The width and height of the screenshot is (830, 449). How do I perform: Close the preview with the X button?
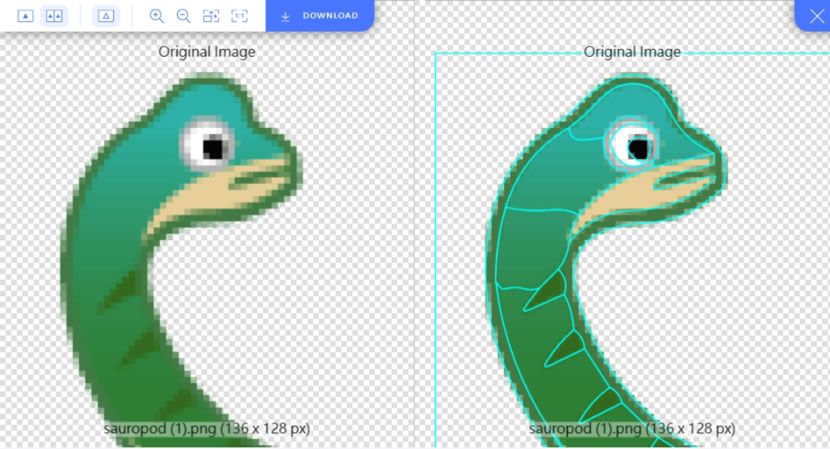[x=816, y=16]
